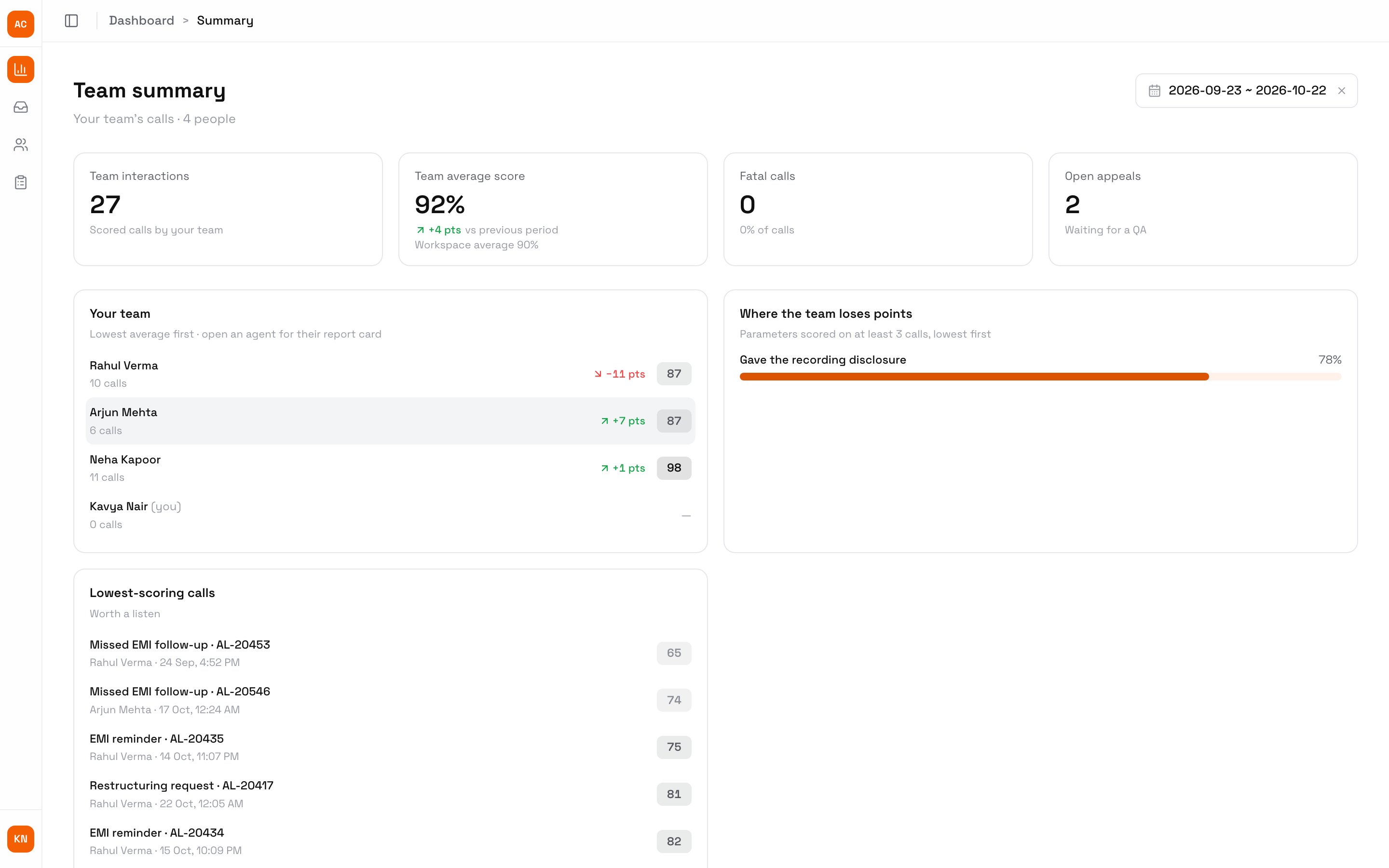The width and height of the screenshot is (1389, 868).
Task: Click the 98 score badge for Neha Kapoor
Action: 674,468
